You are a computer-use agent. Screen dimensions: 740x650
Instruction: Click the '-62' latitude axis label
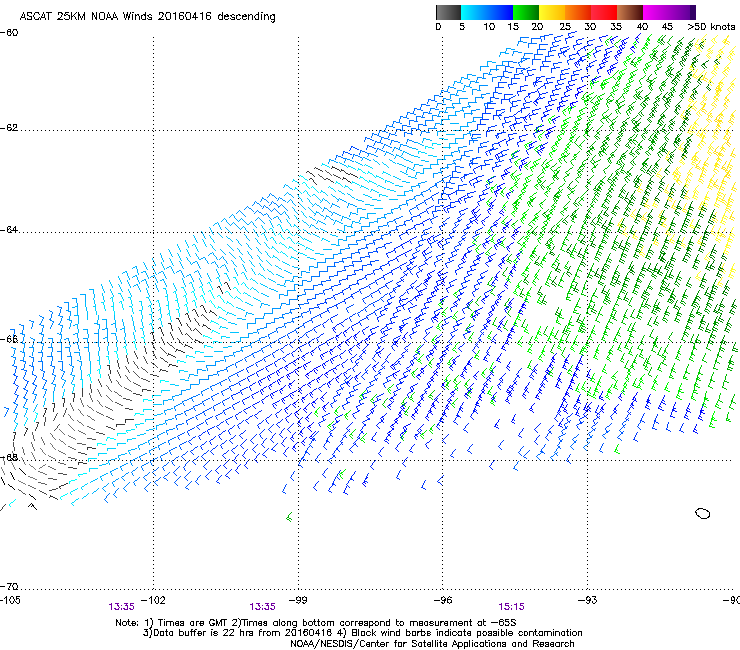(9, 128)
